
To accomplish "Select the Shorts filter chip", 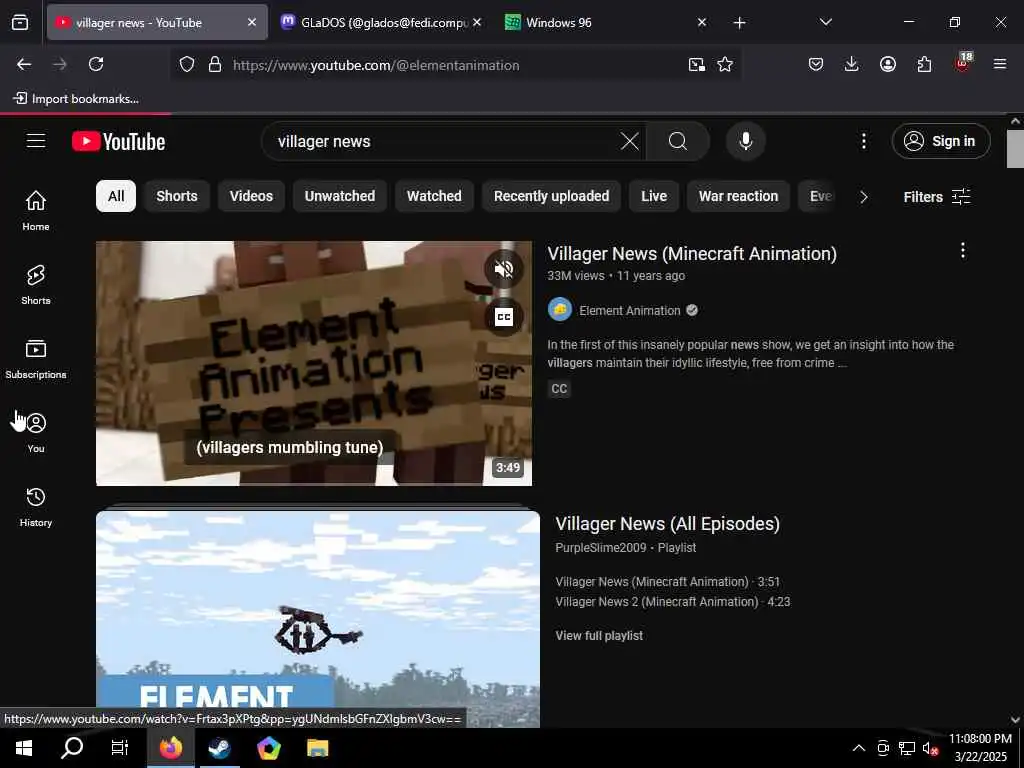I will 177,196.
